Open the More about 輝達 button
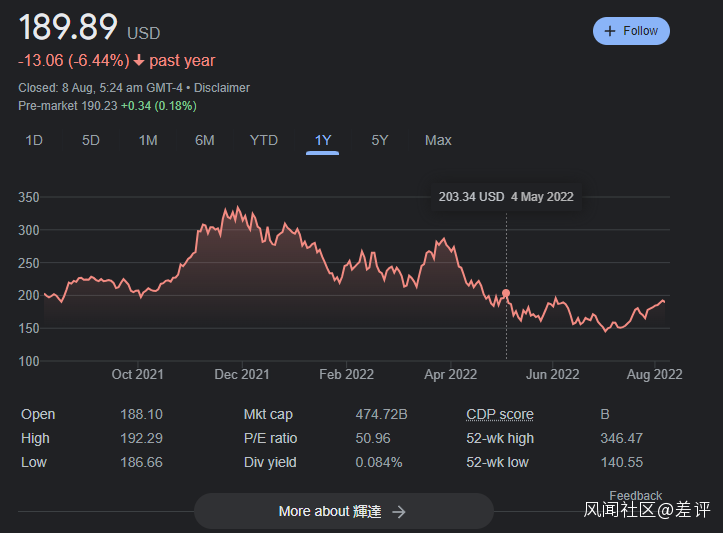Screen dimensions: 723x533 [x=343, y=511]
